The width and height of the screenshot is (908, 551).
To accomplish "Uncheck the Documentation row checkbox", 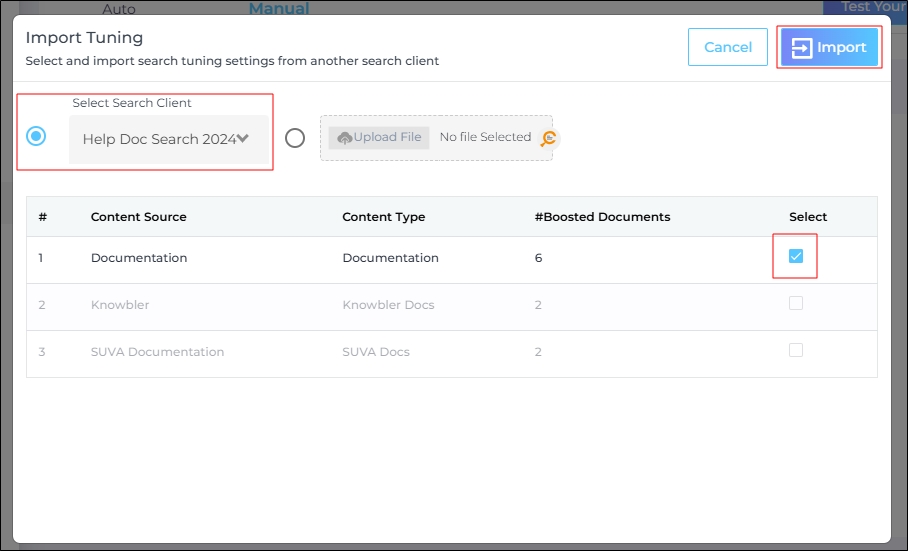I will 796,257.
